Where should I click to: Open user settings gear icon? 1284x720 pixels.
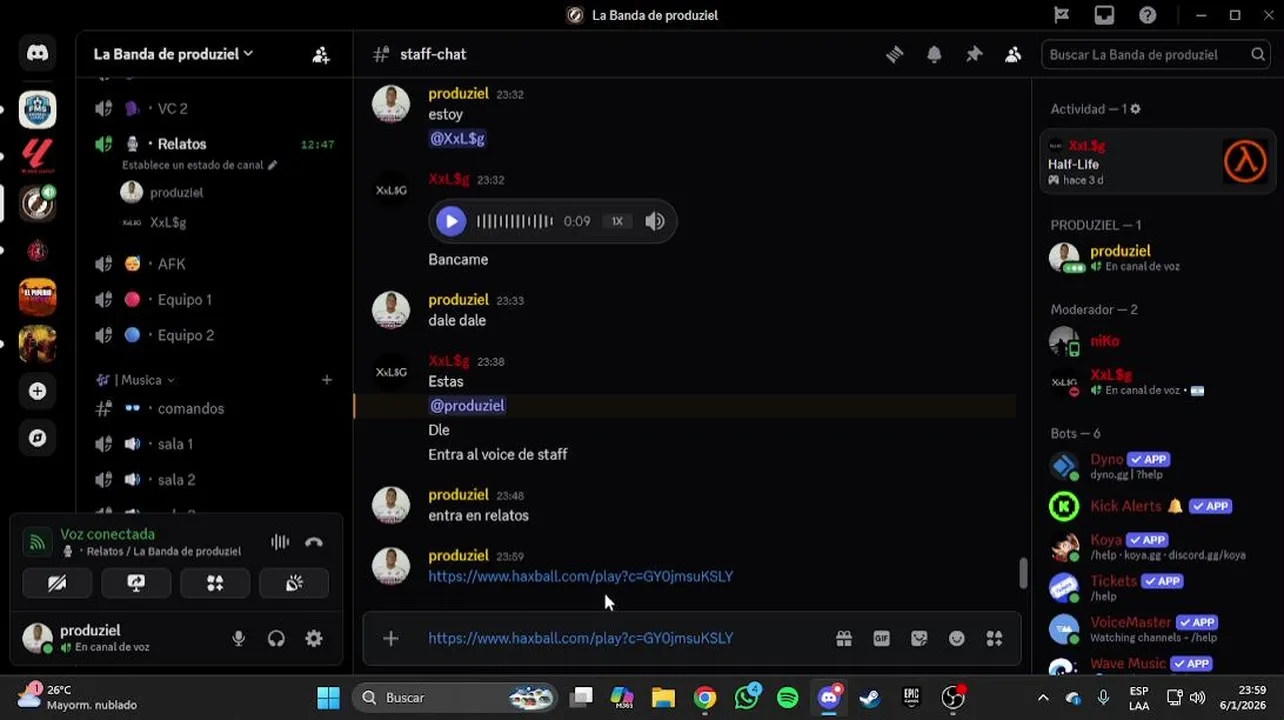click(x=314, y=638)
